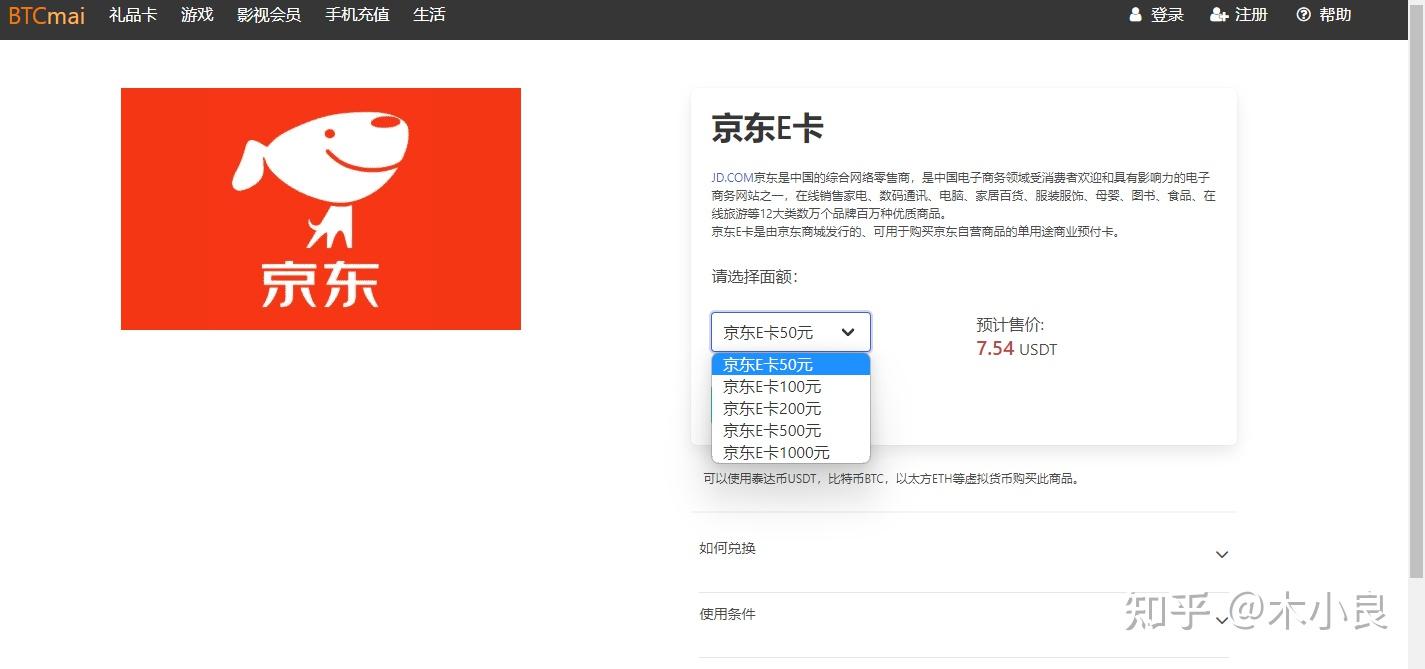Viewport: 1425px width, 669px height.
Task: Open the 手机充值 section
Action: (356, 14)
